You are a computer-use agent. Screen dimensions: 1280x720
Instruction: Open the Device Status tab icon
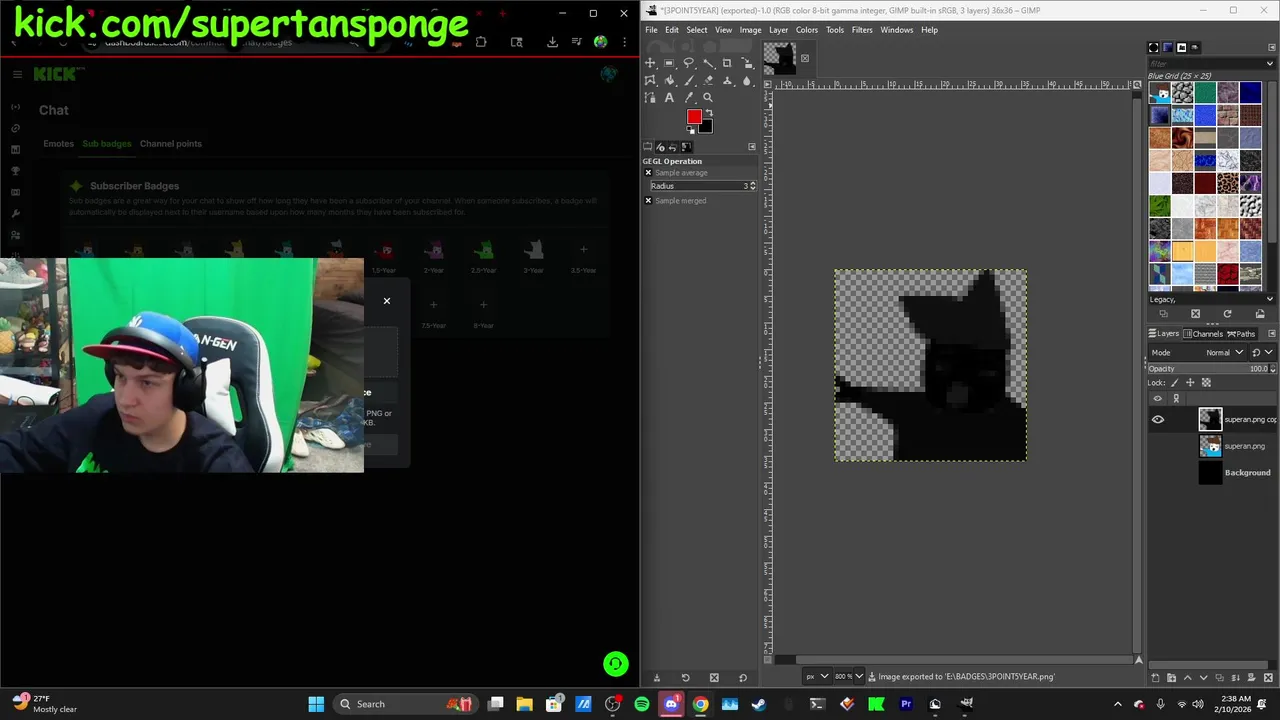coord(660,147)
